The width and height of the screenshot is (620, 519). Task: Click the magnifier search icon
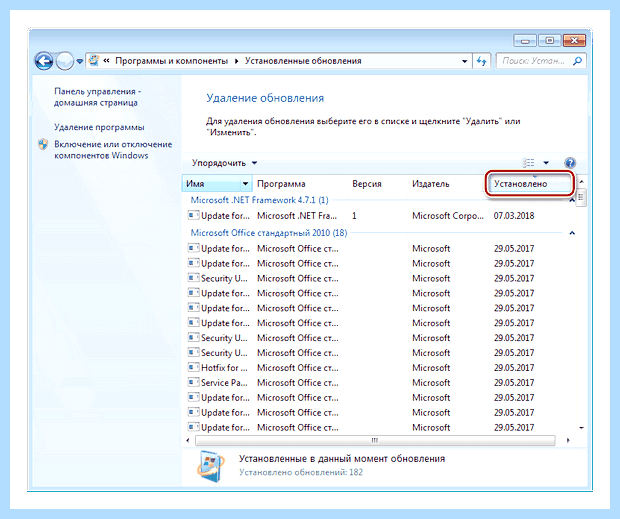[577, 61]
